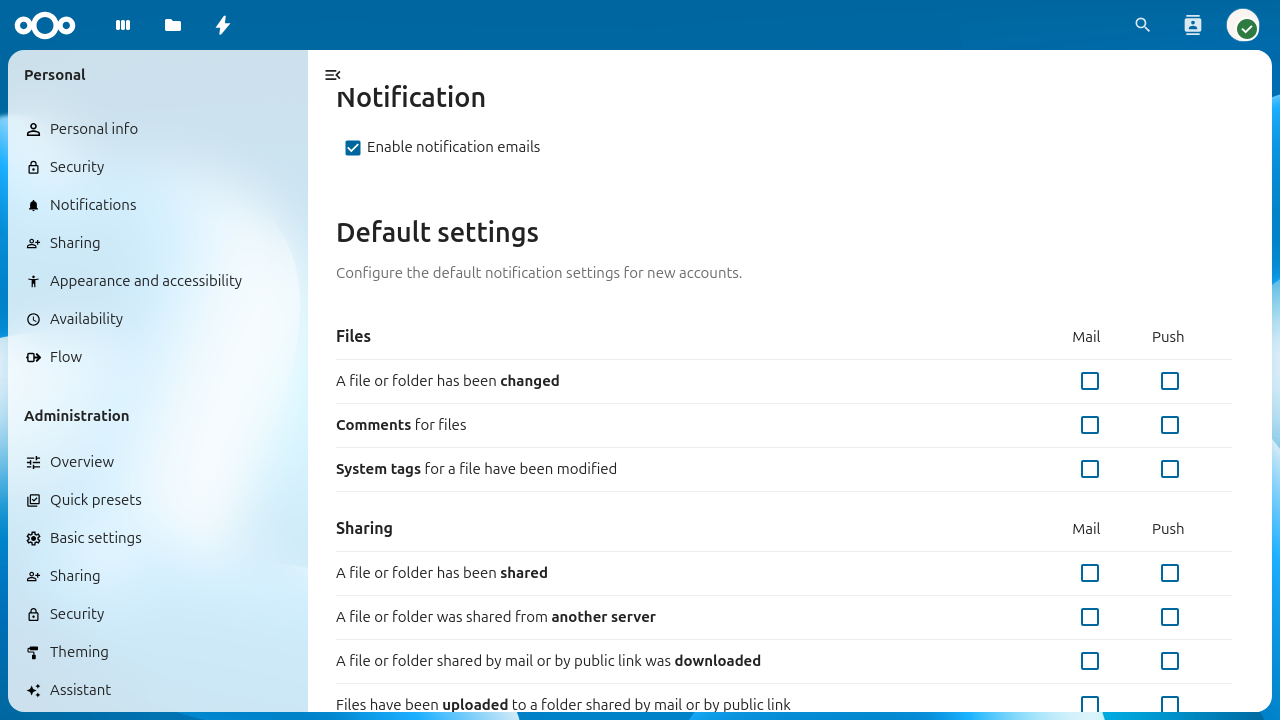Enable Mail for System tags modified
1280x720 pixels.
(1090, 469)
